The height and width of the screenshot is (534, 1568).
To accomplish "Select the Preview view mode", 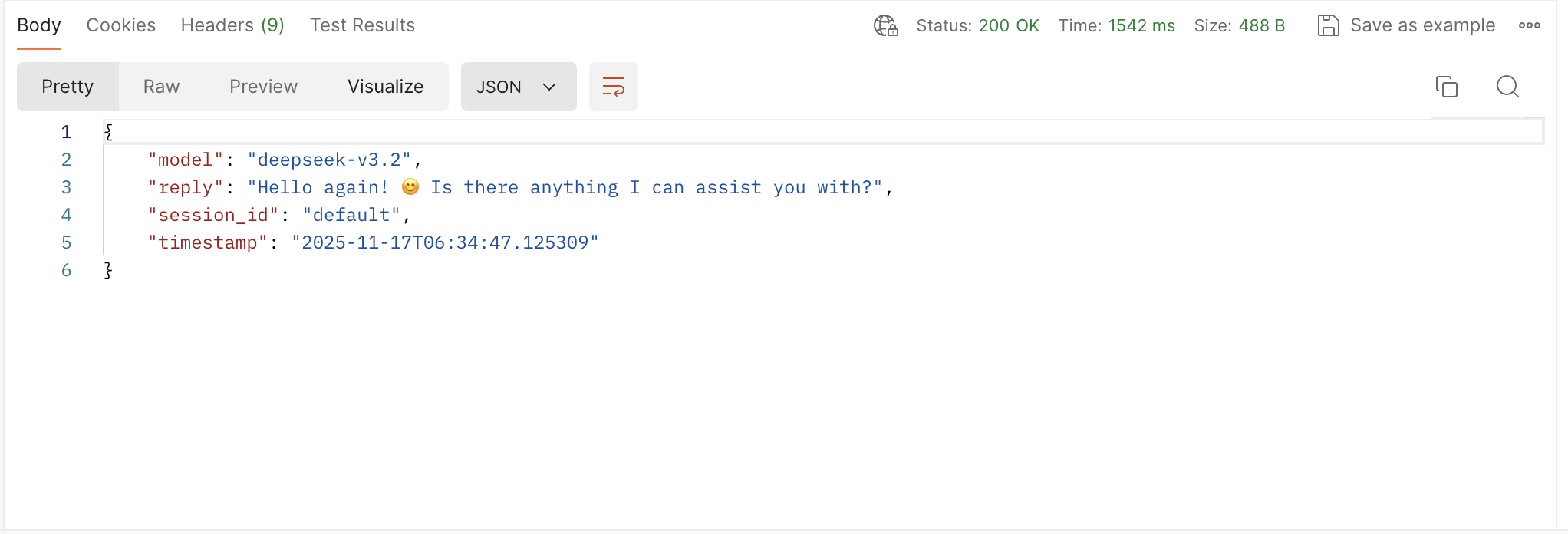I will tap(263, 87).
